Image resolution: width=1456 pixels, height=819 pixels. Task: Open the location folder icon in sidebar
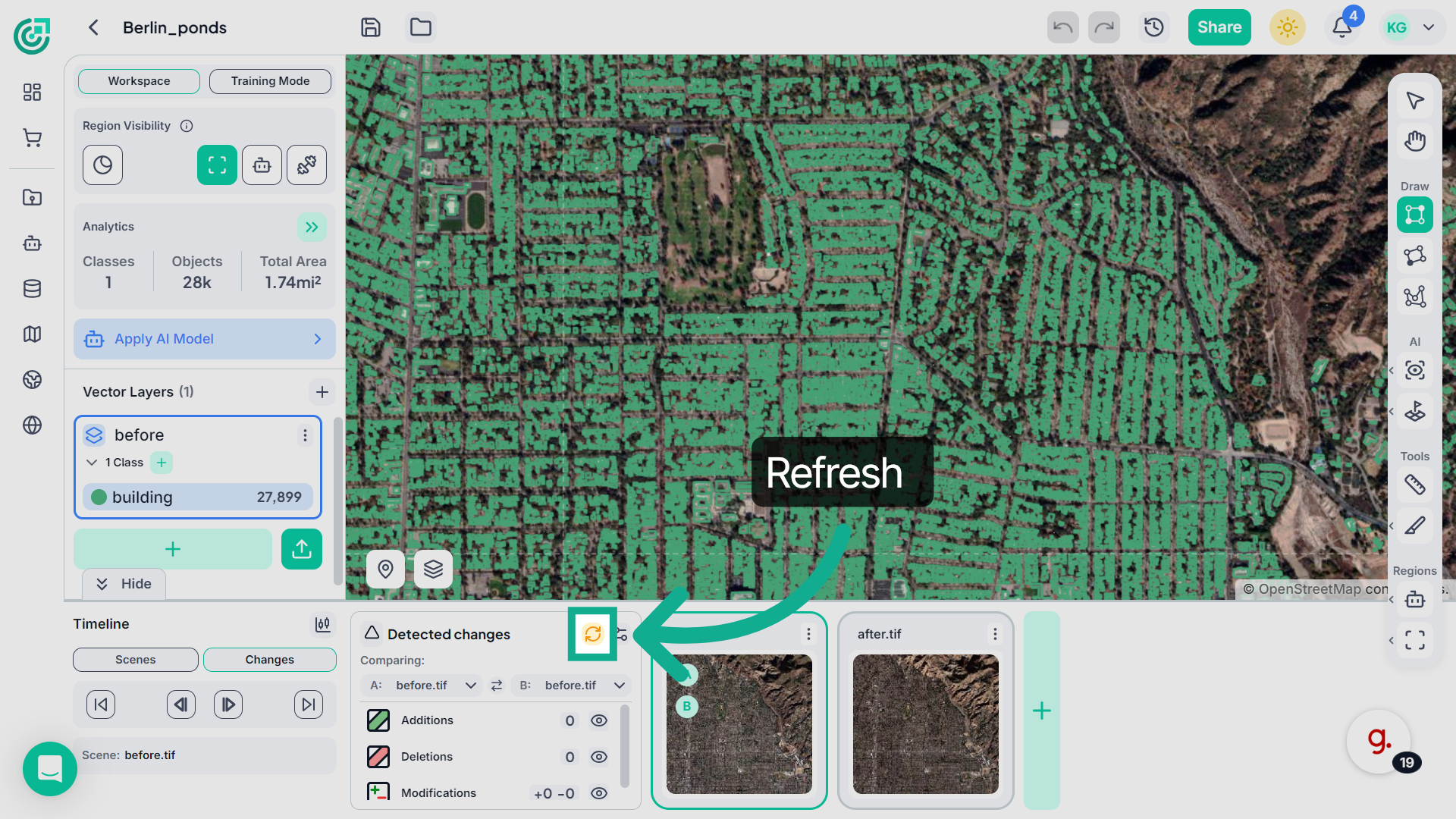(32, 198)
